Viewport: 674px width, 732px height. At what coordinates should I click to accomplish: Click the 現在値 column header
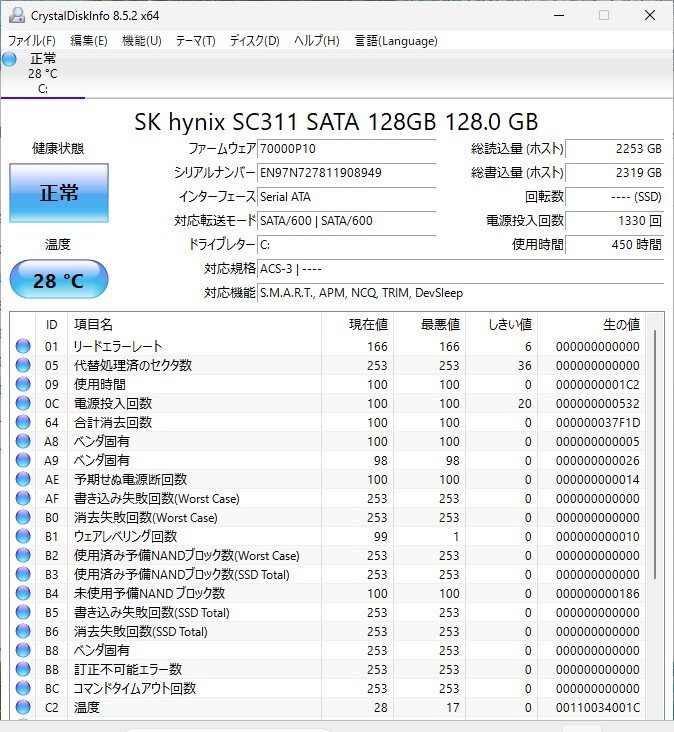(358, 324)
